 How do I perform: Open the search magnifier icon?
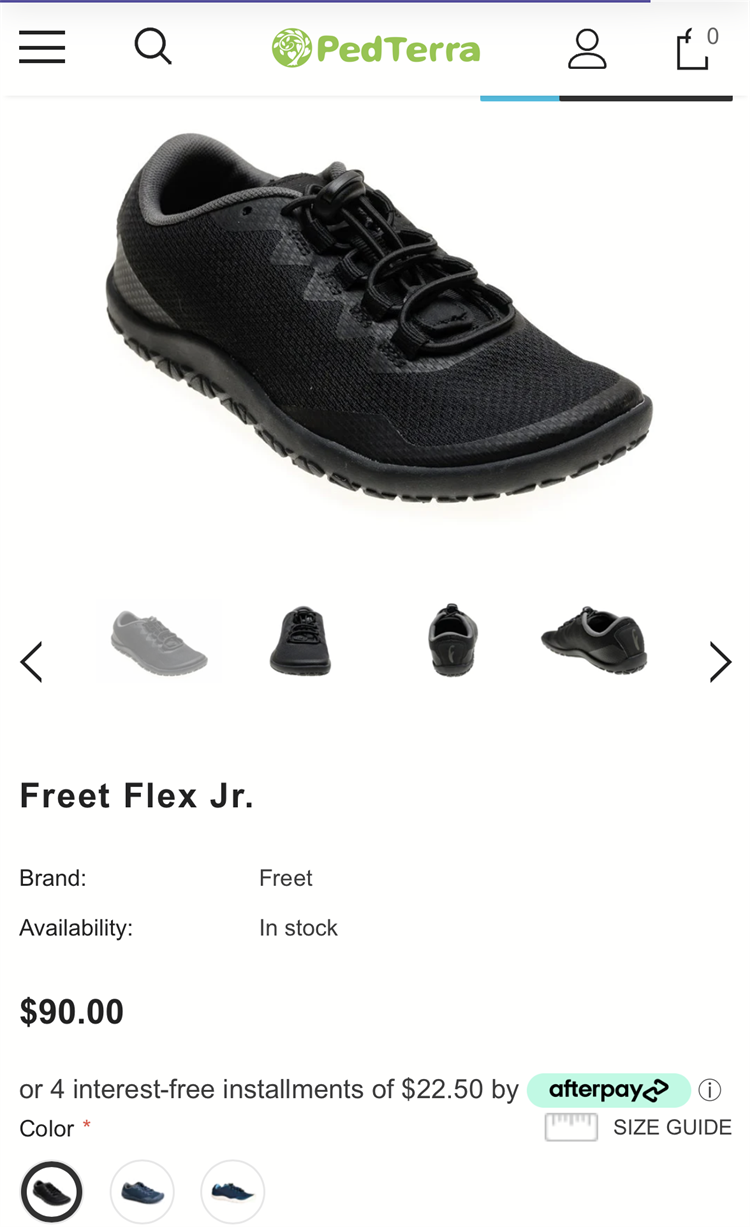[153, 46]
